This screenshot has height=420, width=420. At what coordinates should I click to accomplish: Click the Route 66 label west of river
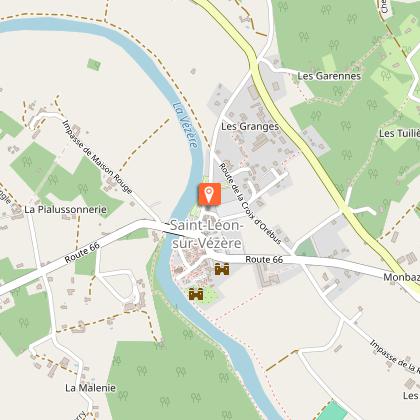[82, 252]
